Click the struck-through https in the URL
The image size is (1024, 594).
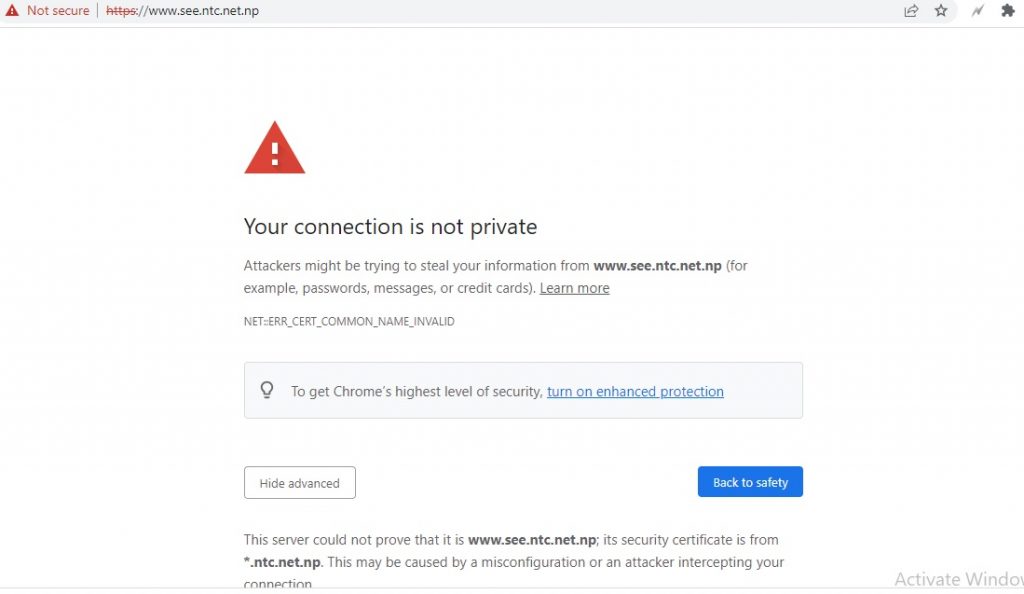coord(121,11)
